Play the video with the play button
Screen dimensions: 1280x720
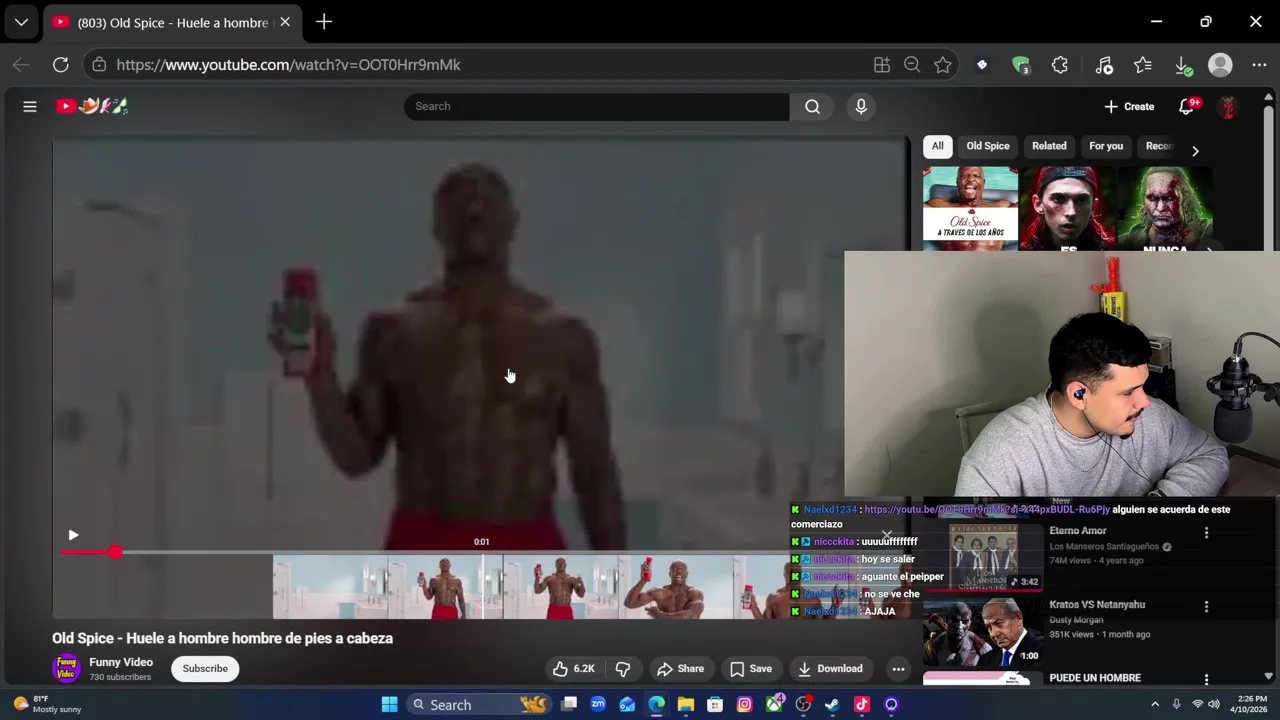(x=73, y=535)
